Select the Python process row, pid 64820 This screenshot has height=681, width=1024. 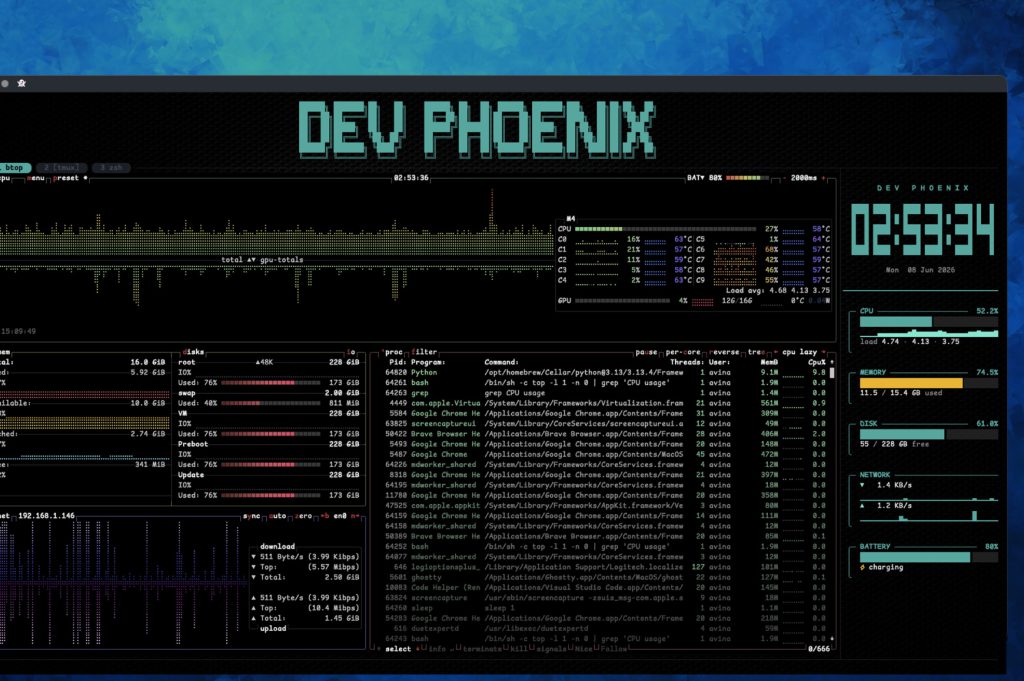605,372
